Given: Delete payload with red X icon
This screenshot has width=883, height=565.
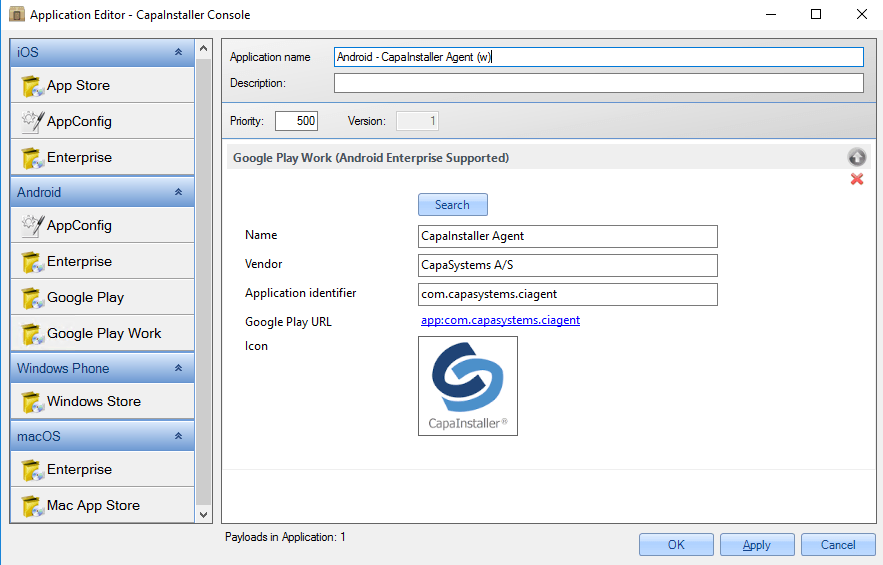Looking at the screenshot, I should tap(857, 179).
